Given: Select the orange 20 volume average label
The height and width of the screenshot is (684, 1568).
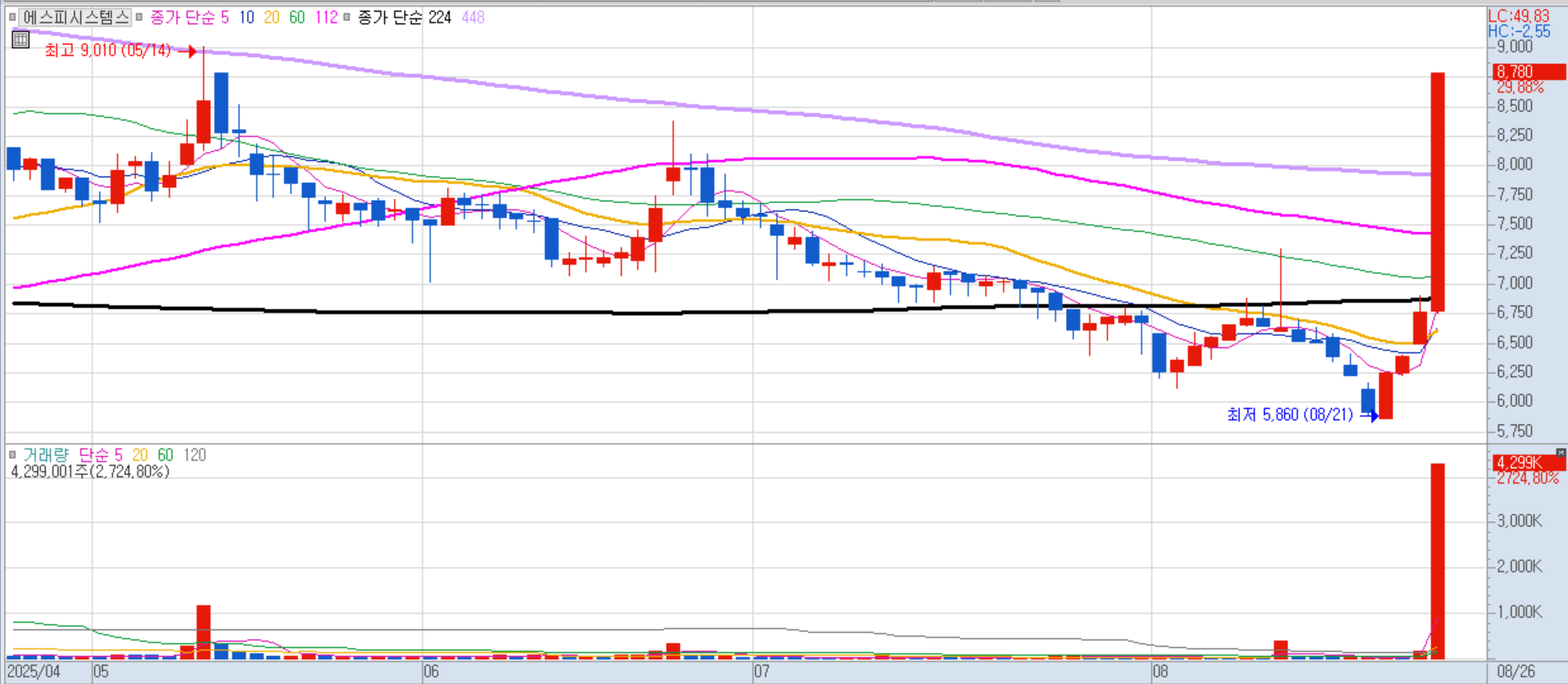Looking at the screenshot, I should 140,455.
